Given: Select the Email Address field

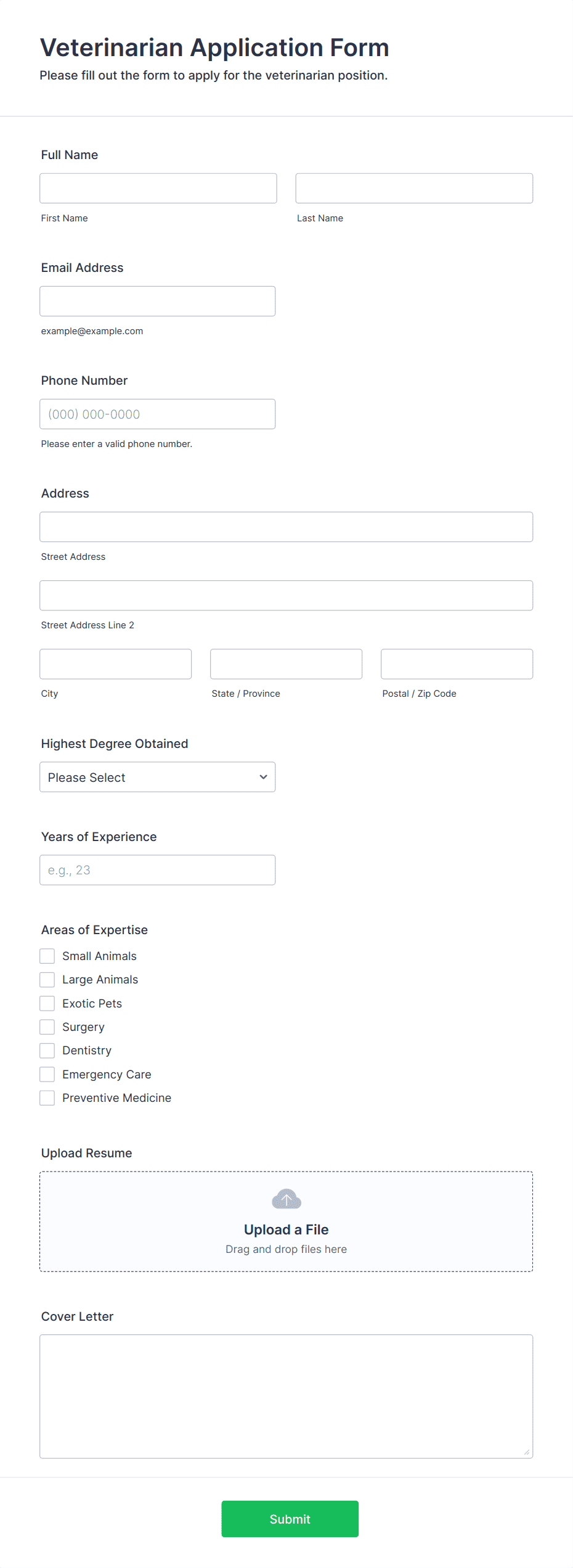Looking at the screenshot, I should pos(158,301).
